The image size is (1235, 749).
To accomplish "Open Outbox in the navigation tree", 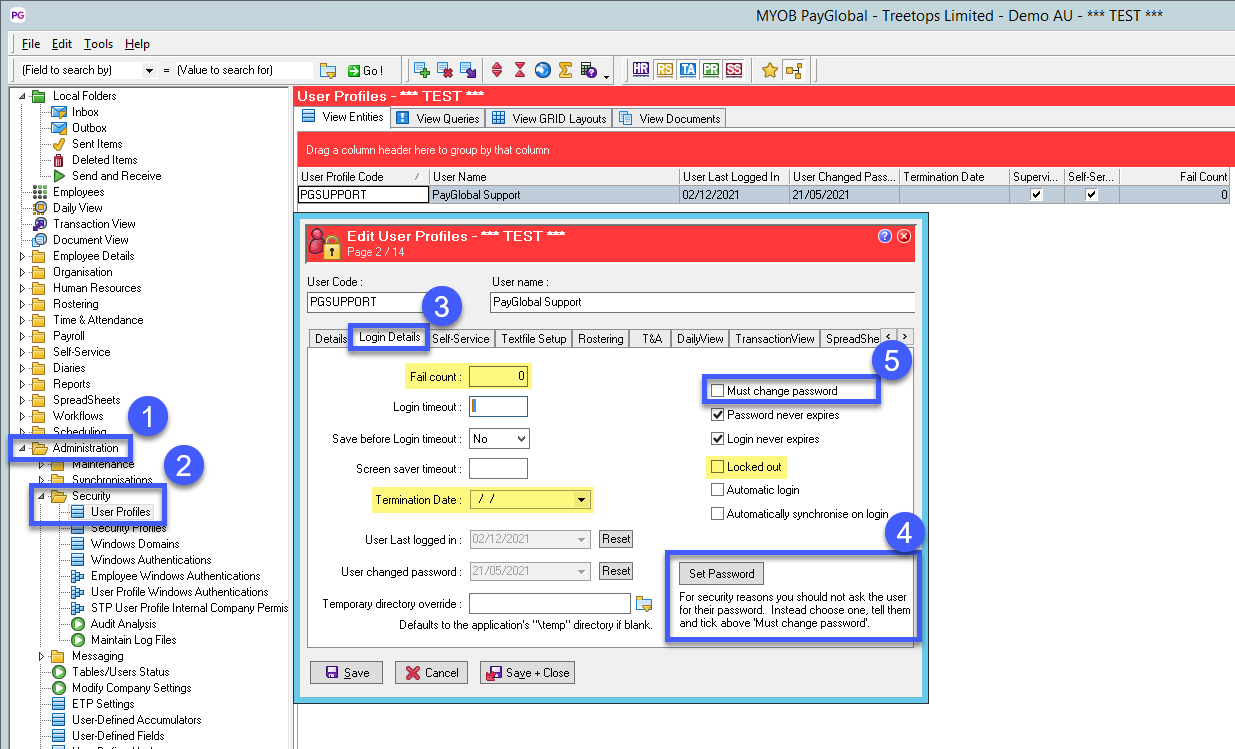I will coord(89,128).
